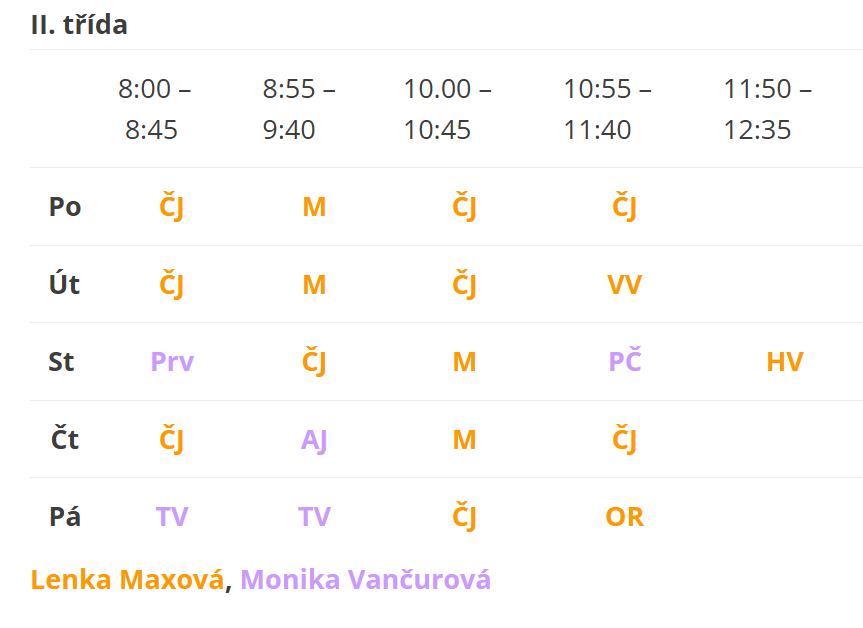Viewport: 863px width, 628px height.
Task: Click the II. třída heading
Action: click(x=79, y=24)
